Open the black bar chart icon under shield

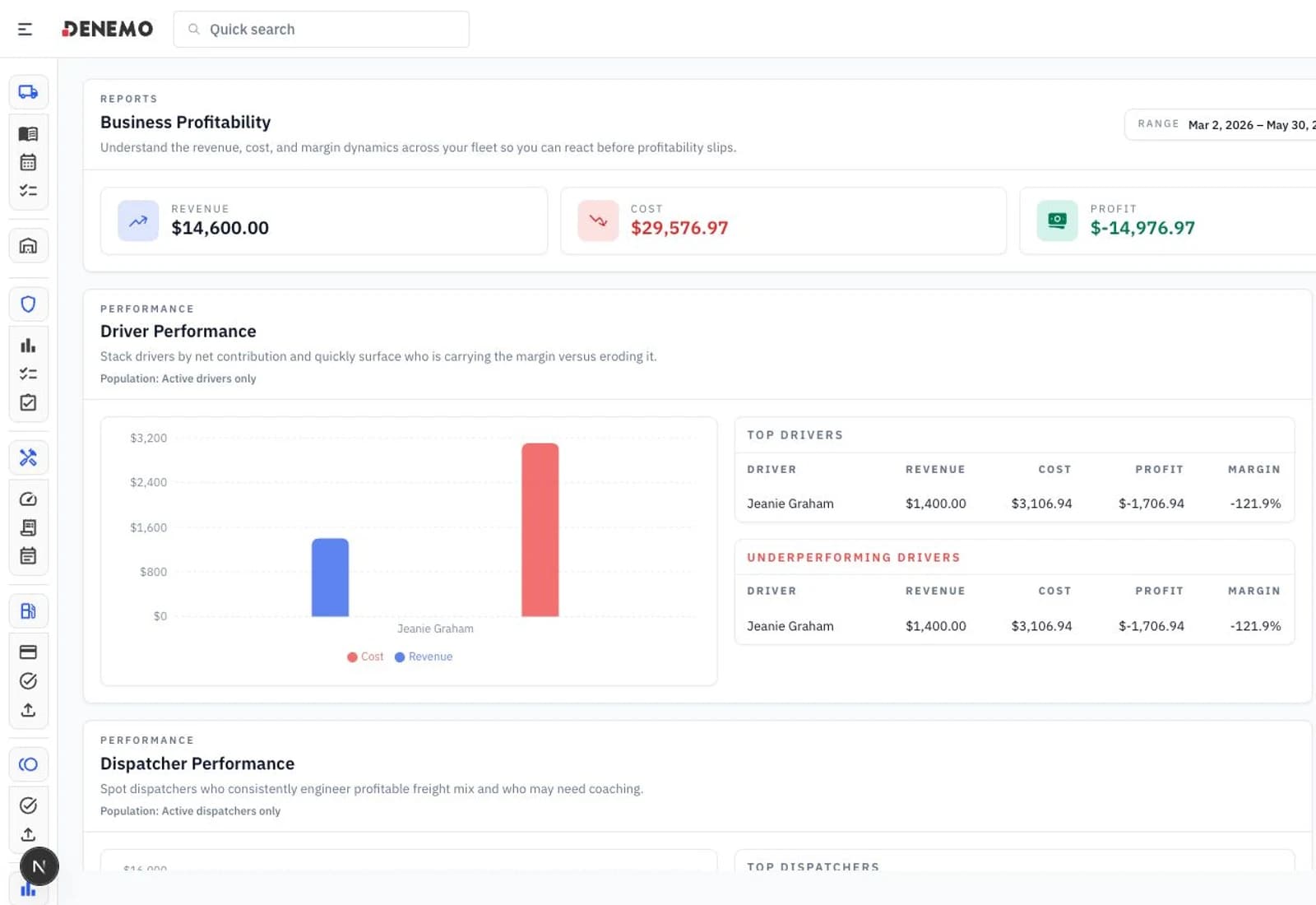click(x=28, y=346)
